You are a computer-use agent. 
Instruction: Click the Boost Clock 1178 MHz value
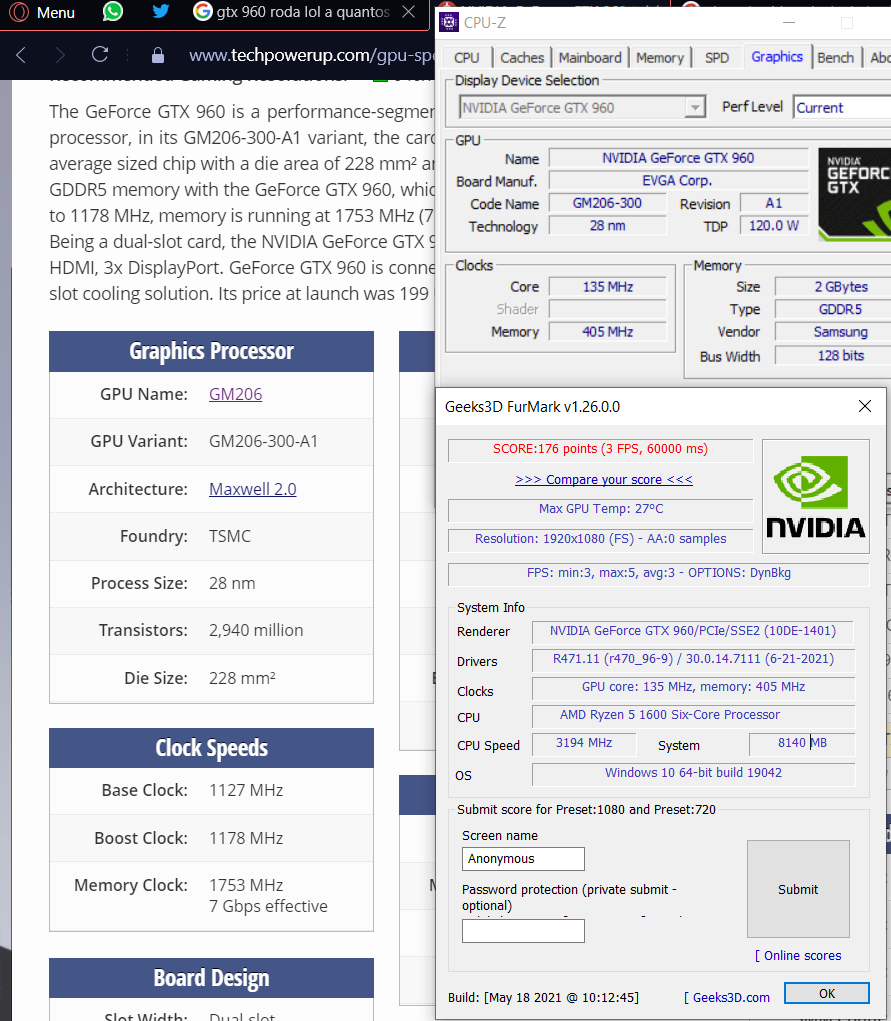coord(246,838)
